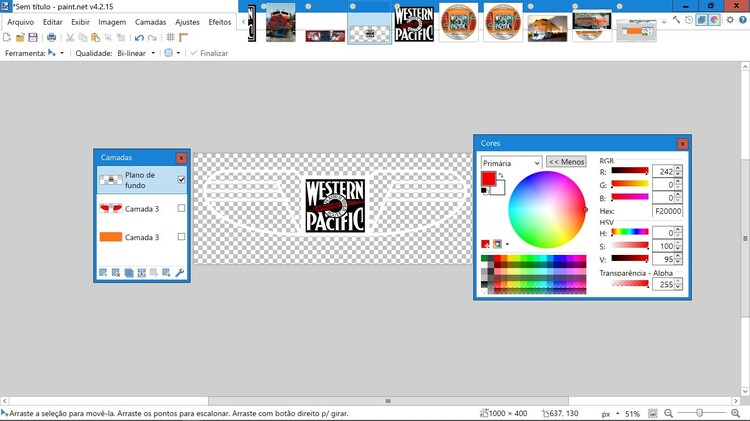Open the Primária color selector dropdown
This screenshot has width=750, height=421.
pyautogui.click(x=510, y=162)
